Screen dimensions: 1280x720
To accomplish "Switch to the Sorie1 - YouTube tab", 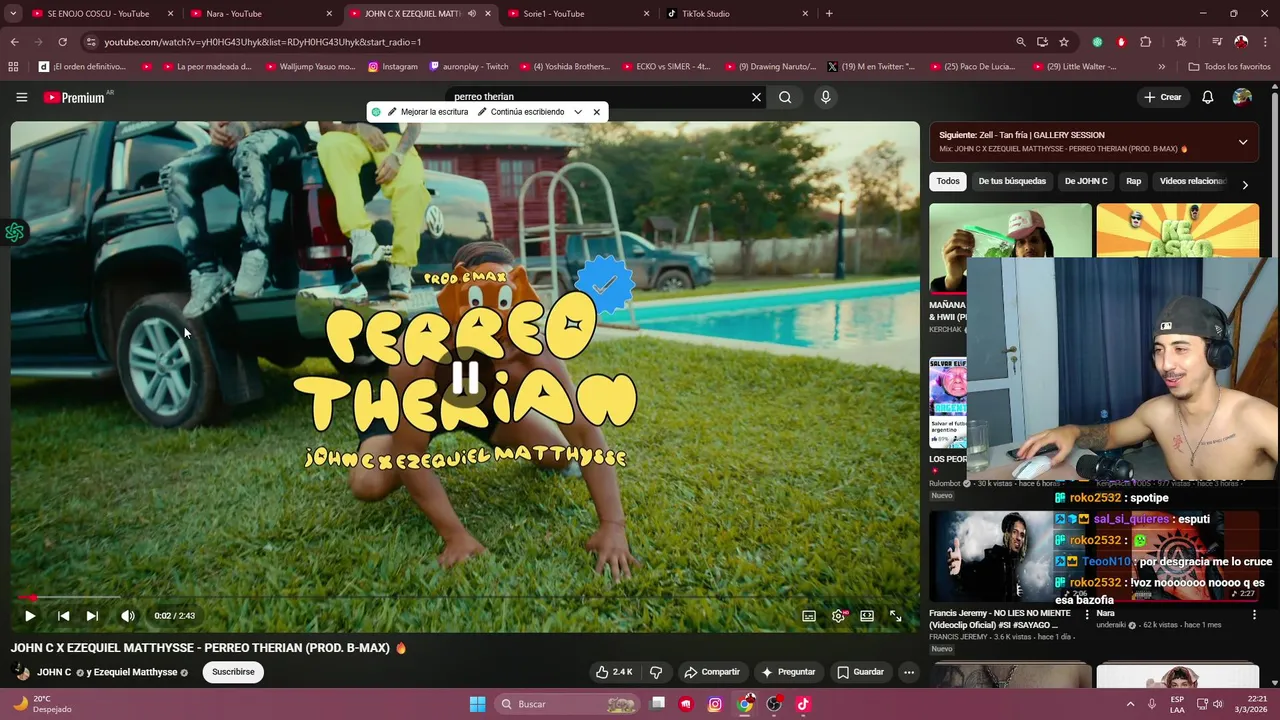I will 577,14.
